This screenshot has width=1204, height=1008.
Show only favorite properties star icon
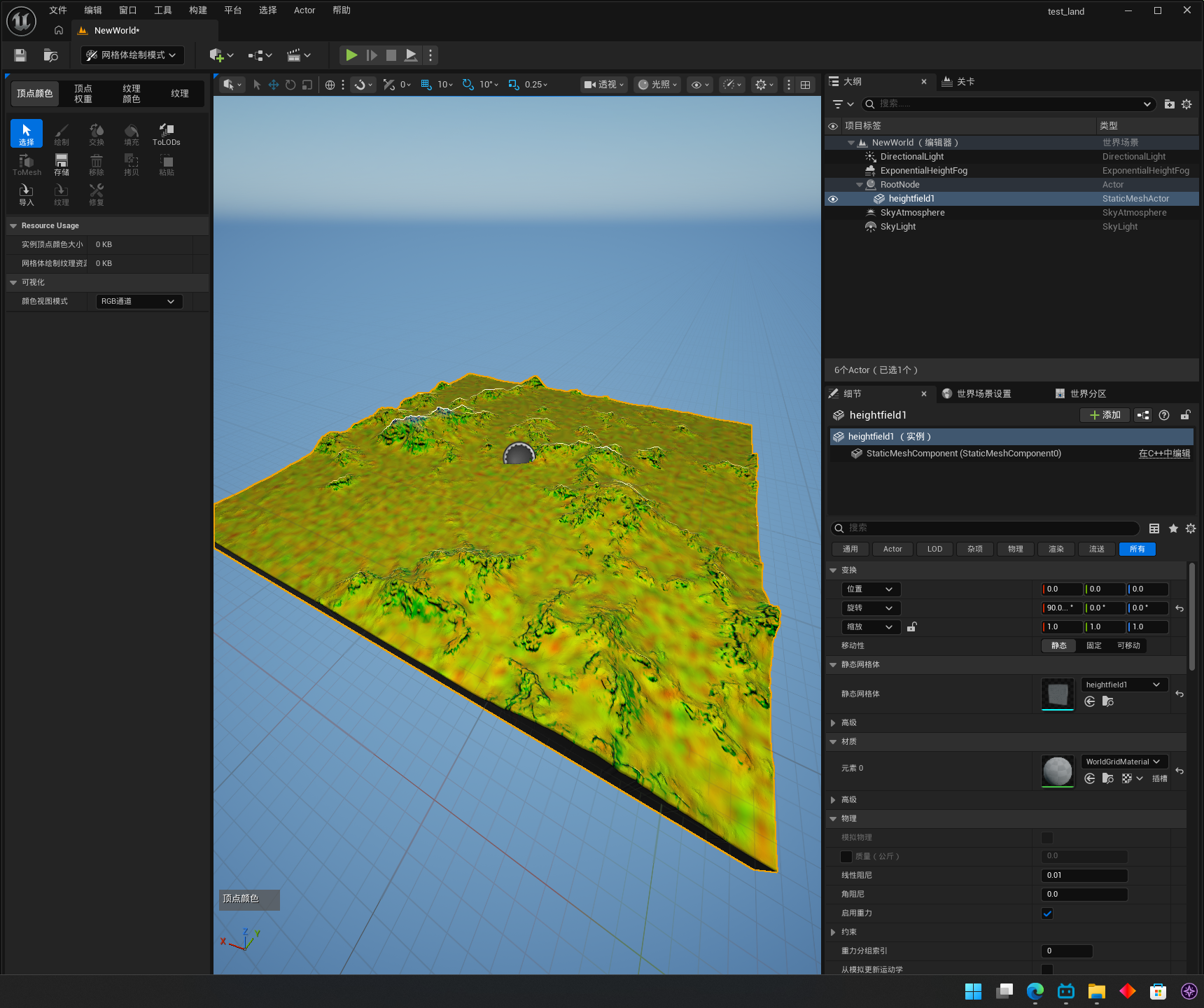coord(1173,528)
